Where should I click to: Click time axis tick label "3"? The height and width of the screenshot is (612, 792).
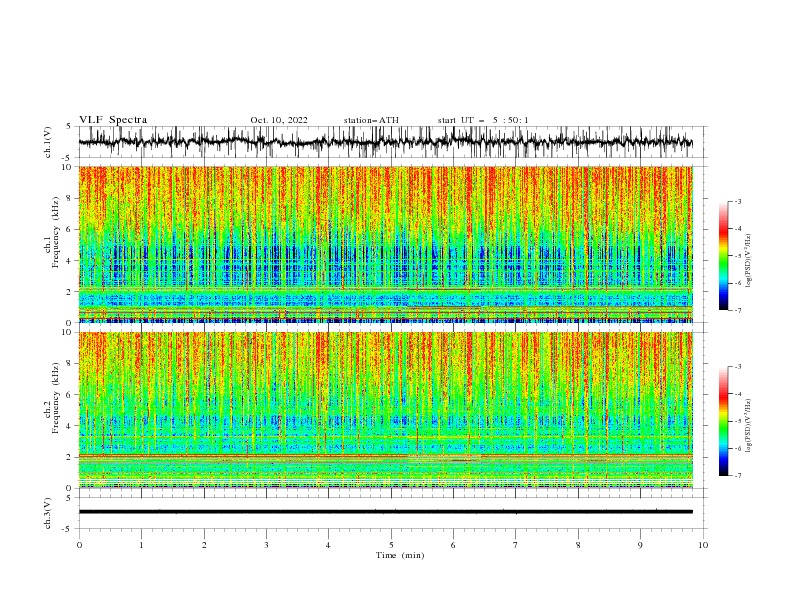pyautogui.click(x=266, y=545)
